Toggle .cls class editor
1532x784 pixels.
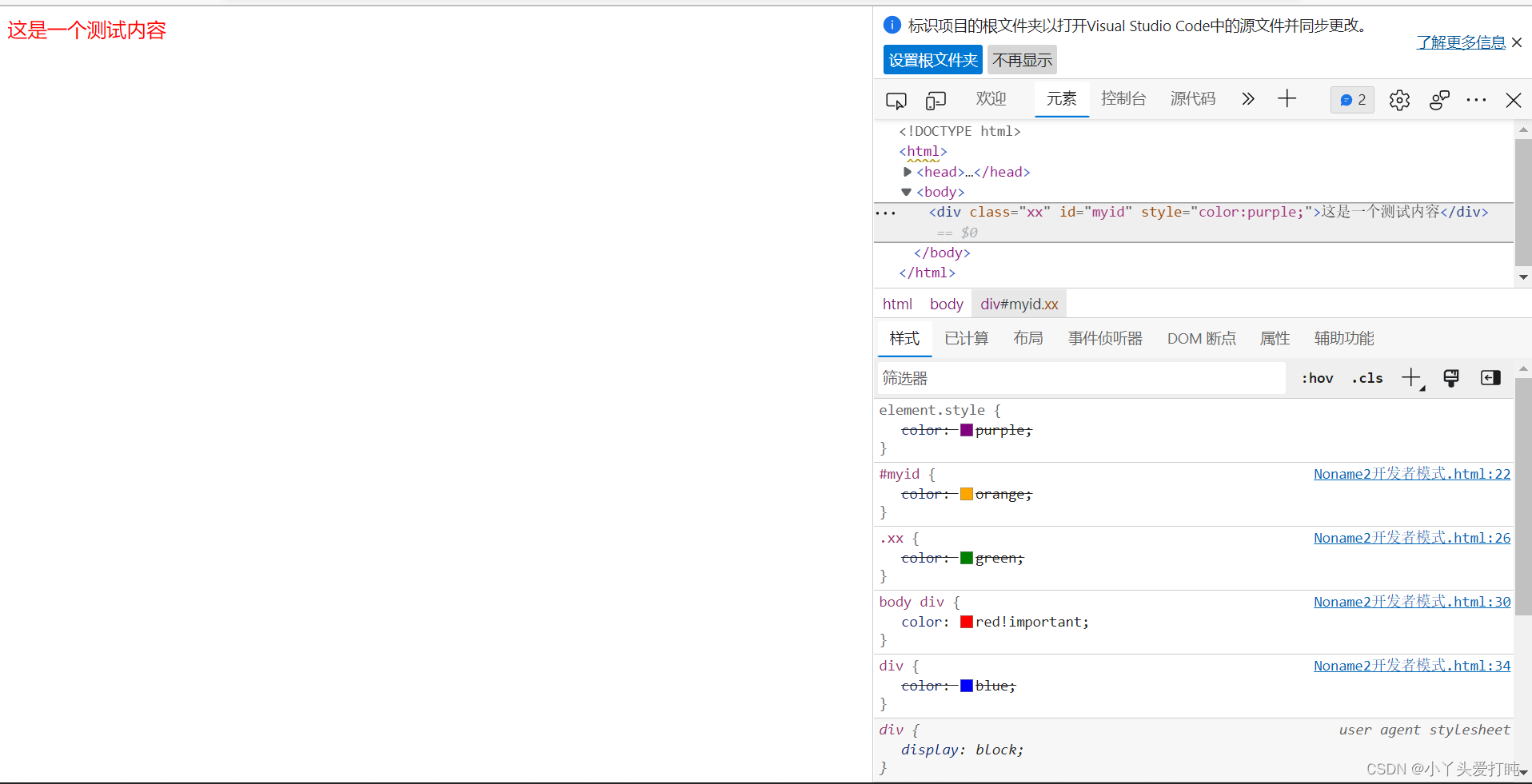tap(1367, 378)
